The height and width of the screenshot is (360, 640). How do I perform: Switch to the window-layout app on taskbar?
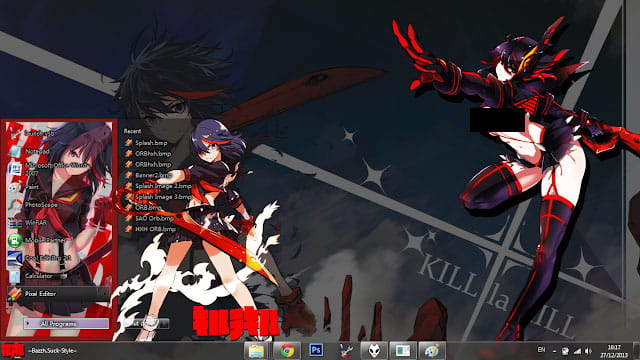[402, 351]
